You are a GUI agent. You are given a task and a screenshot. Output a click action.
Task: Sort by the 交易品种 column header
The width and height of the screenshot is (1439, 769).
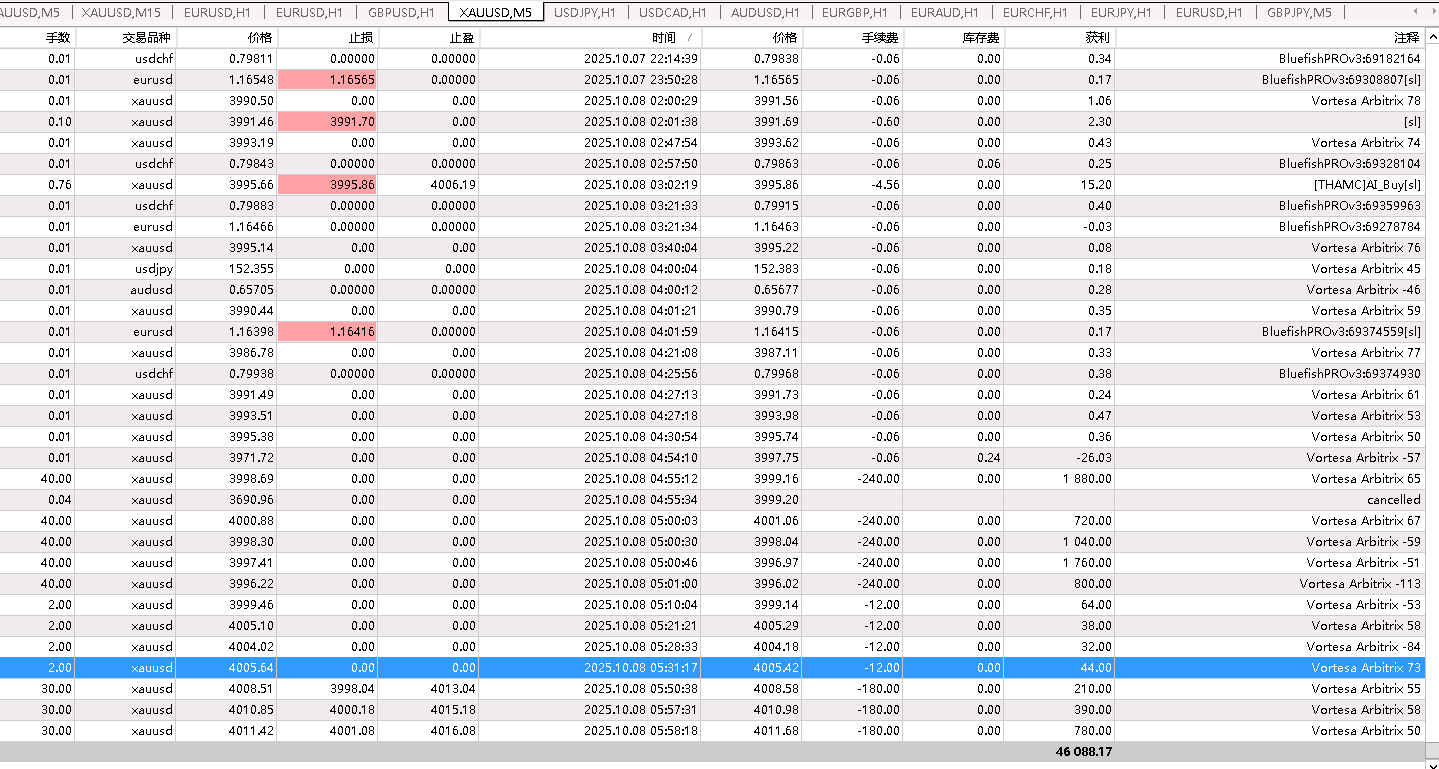tap(125, 37)
